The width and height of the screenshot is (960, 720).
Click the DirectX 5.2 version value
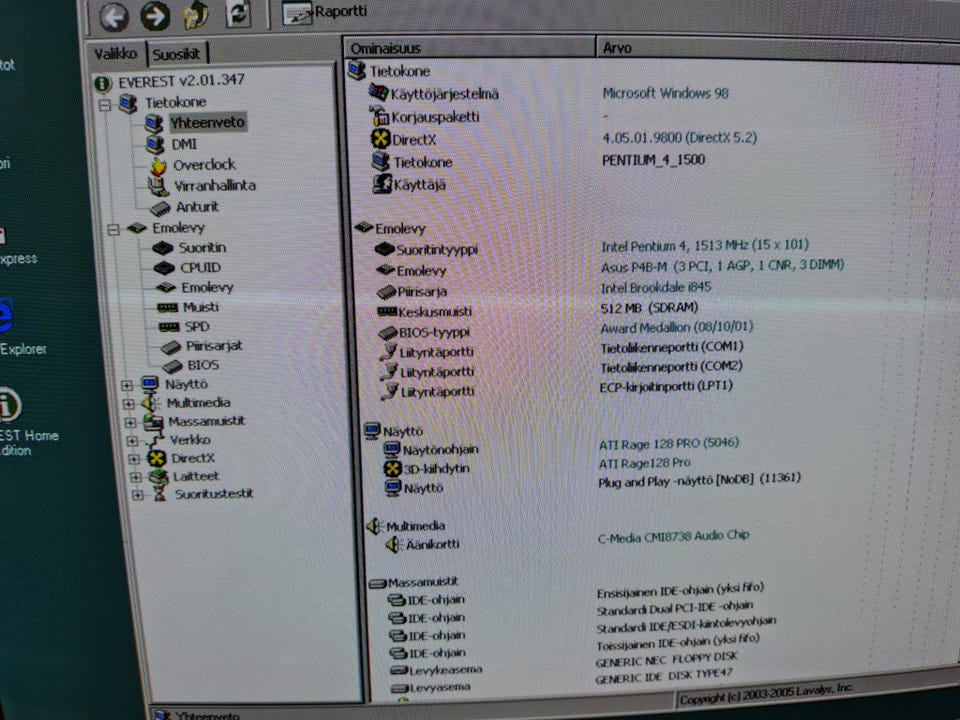tap(680, 138)
